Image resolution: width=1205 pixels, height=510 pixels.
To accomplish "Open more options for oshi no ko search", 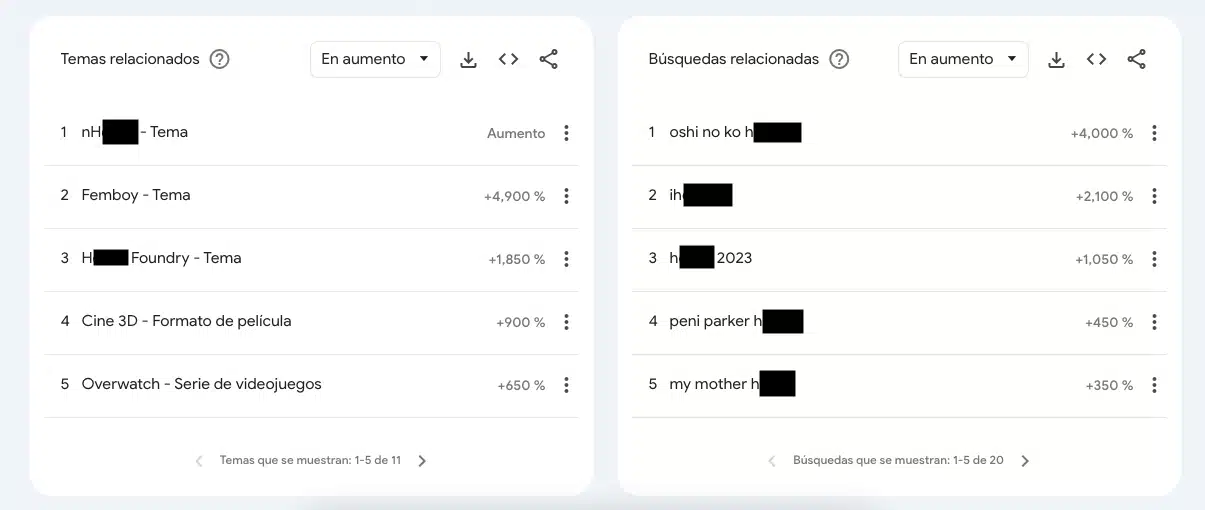I will click(x=1154, y=133).
